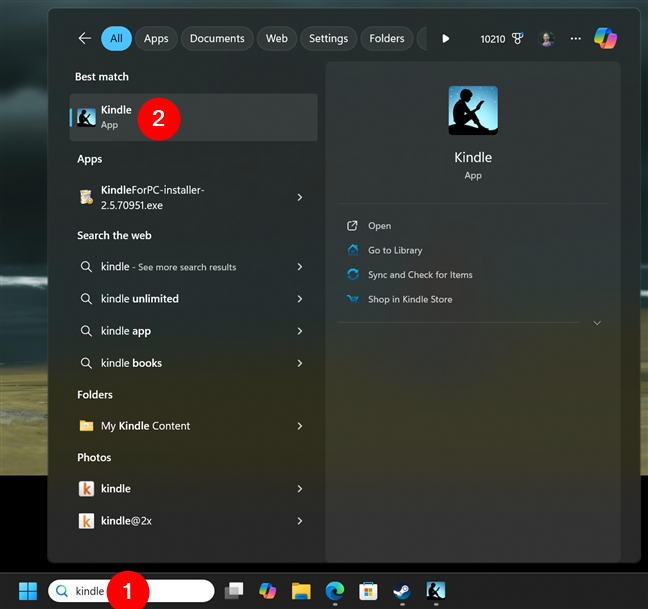
Task: Click the kindle@2x photo thumbnail icon
Action: point(86,521)
